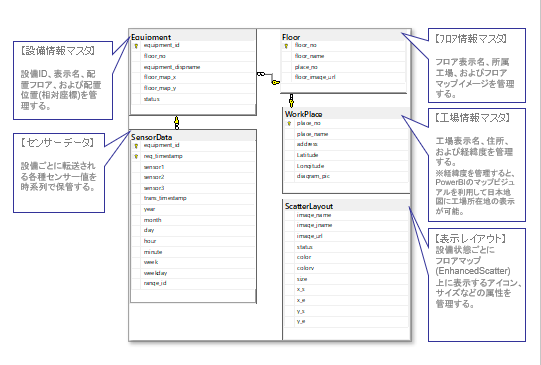Click place_no column in Floor table

pos(306,67)
